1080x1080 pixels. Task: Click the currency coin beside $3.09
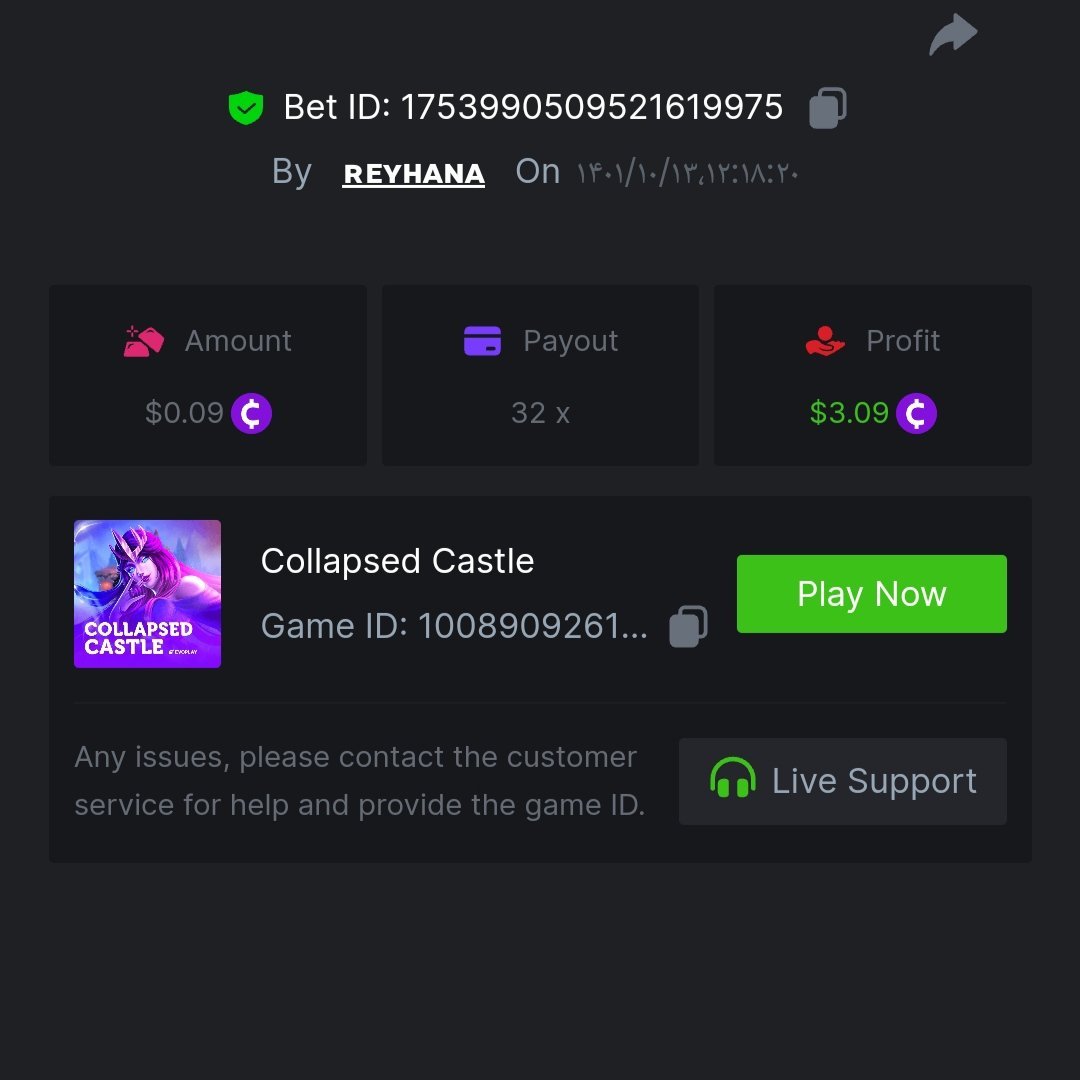pos(916,413)
